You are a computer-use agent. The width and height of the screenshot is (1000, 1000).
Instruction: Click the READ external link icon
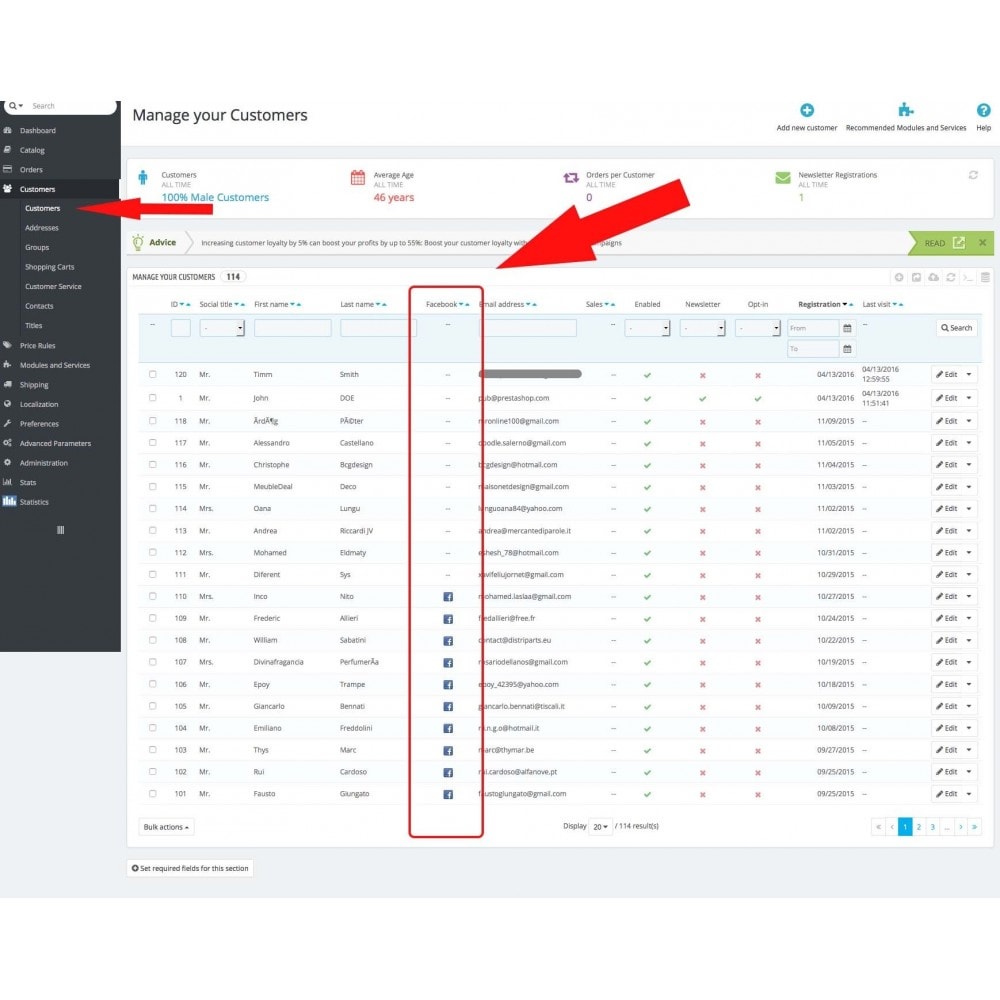point(959,242)
